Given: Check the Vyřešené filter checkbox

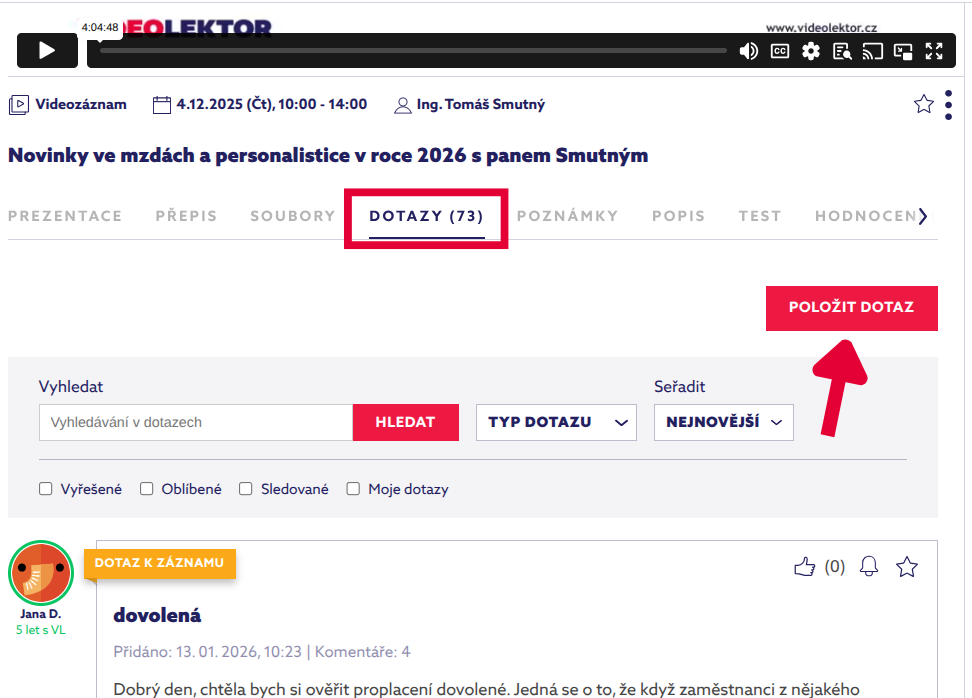Looking at the screenshot, I should pyautogui.click(x=46, y=489).
